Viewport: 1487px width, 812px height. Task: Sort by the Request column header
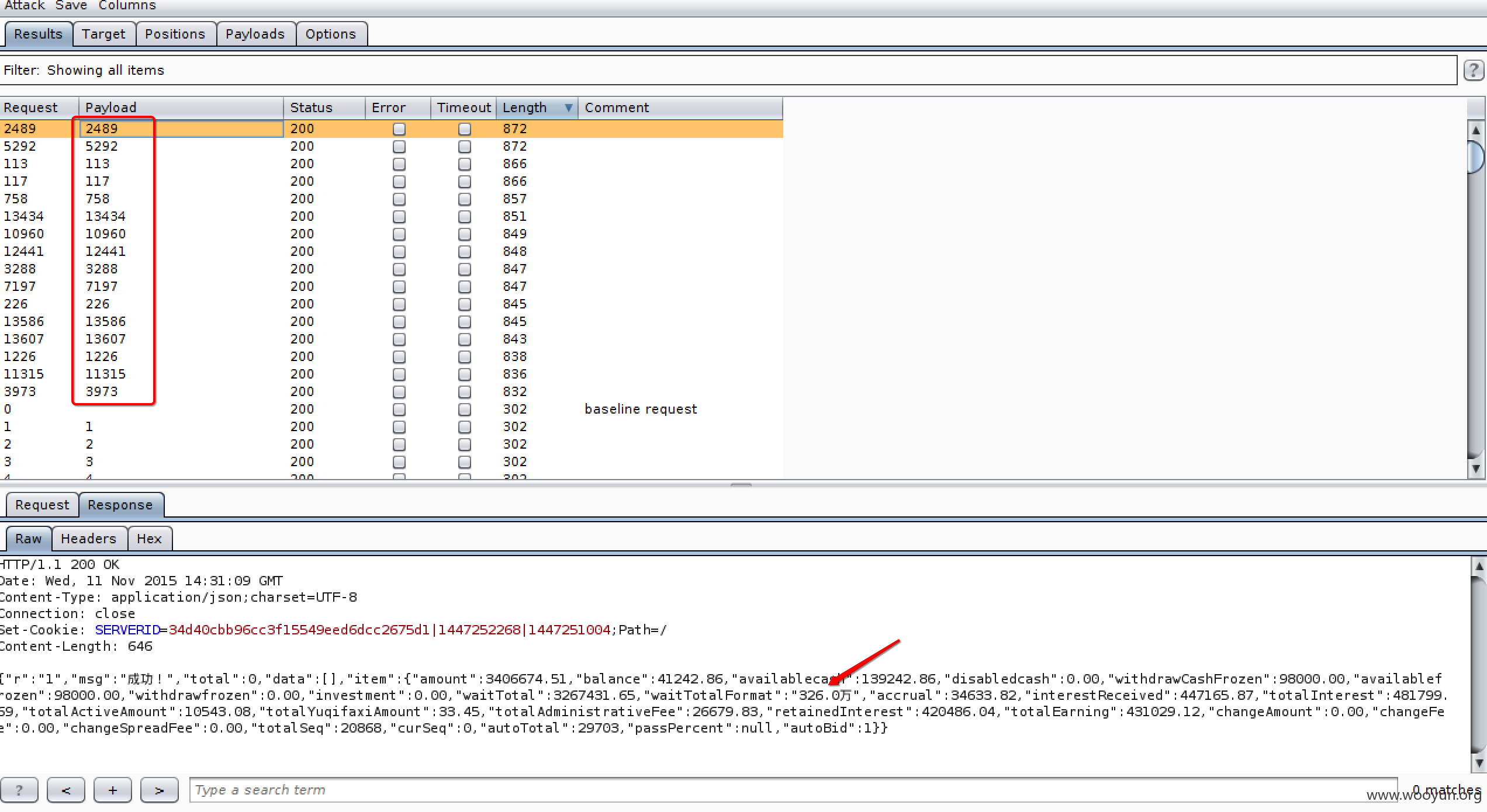(x=39, y=108)
